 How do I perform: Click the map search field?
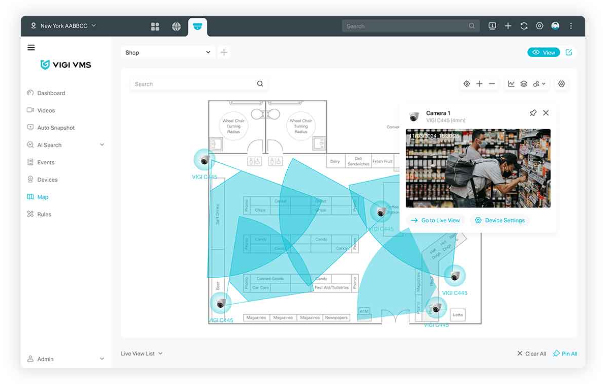[x=198, y=84]
